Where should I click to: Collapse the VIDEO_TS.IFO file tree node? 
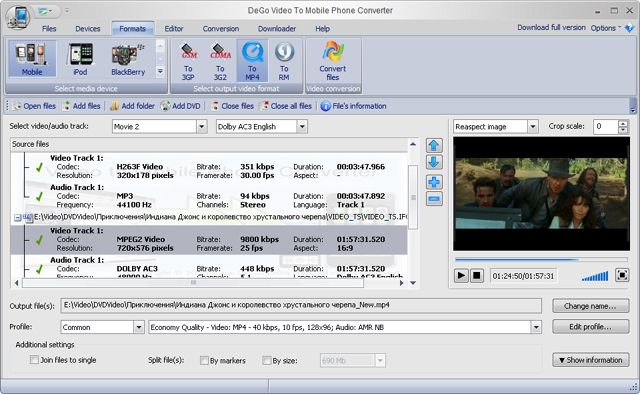coord(17,218)
